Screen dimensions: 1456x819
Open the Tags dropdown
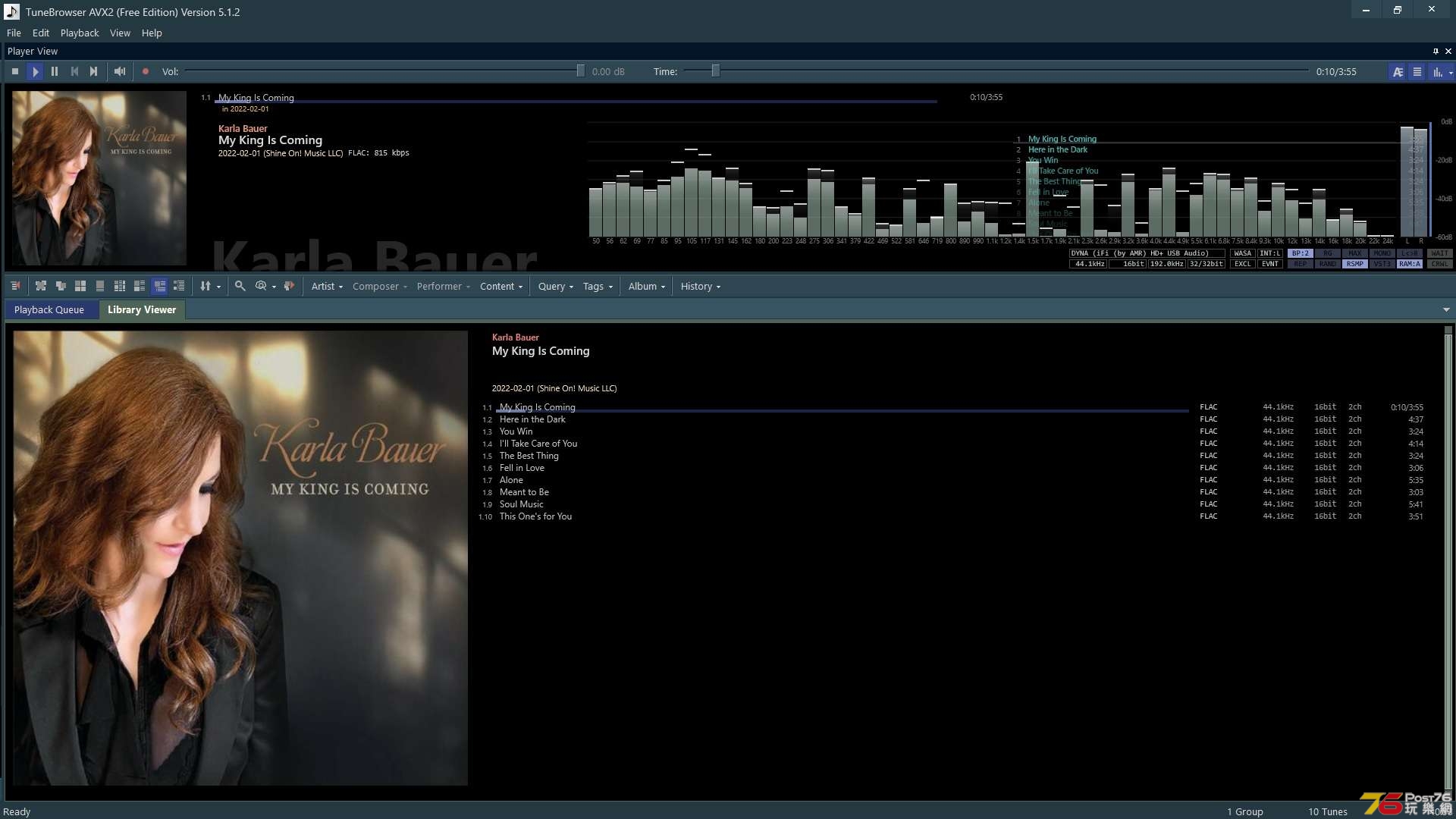tap(598, 286)
